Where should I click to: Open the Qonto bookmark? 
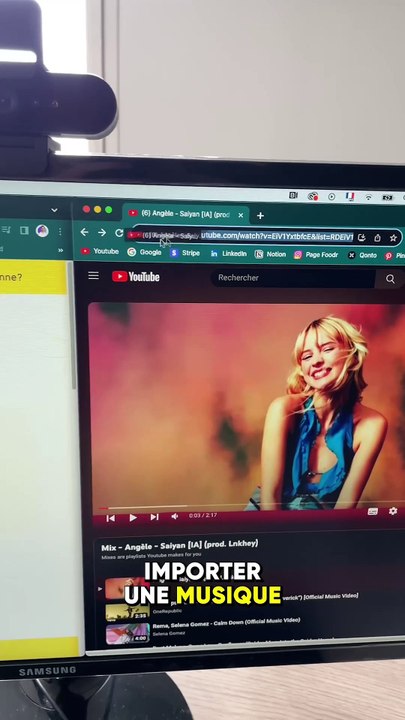[362, 255]
